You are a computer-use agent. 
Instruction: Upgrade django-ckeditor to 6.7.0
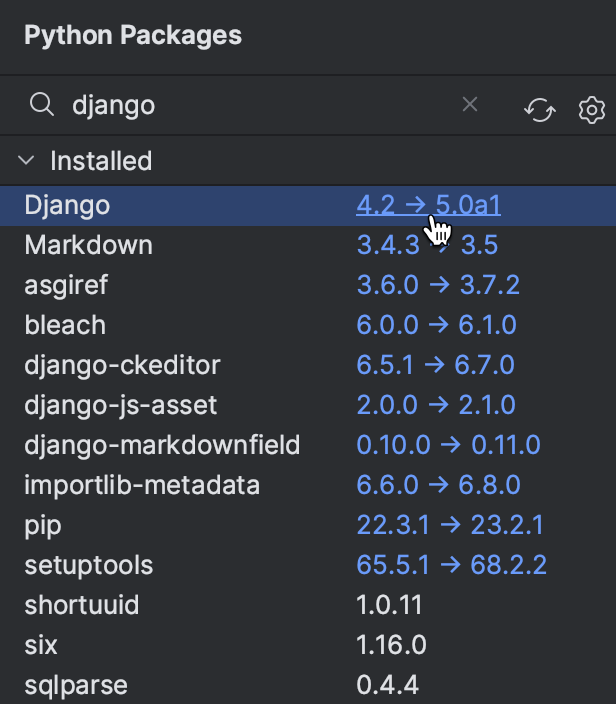coord(435,366)
